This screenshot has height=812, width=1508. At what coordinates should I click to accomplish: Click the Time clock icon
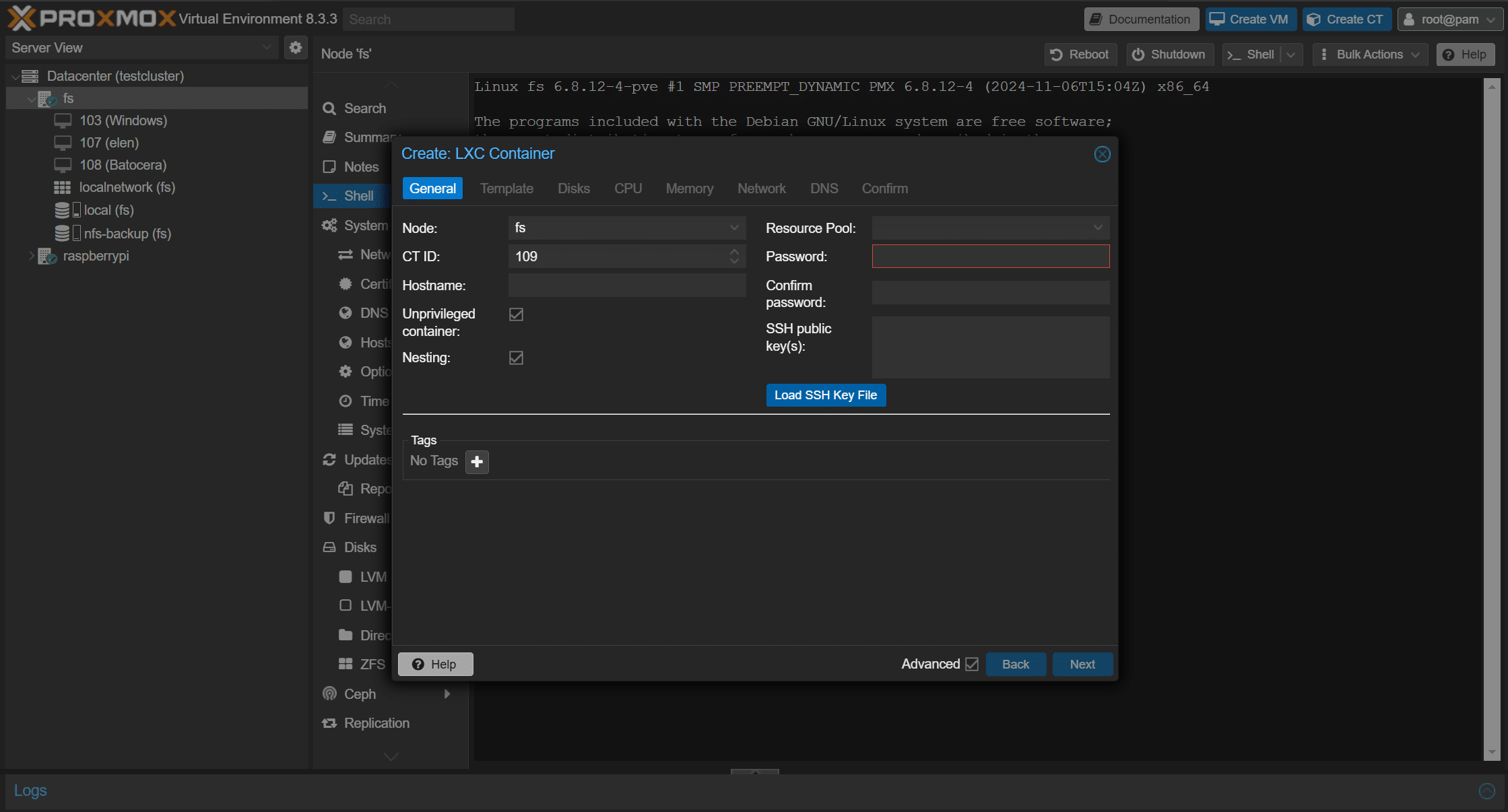click(346, 401)
